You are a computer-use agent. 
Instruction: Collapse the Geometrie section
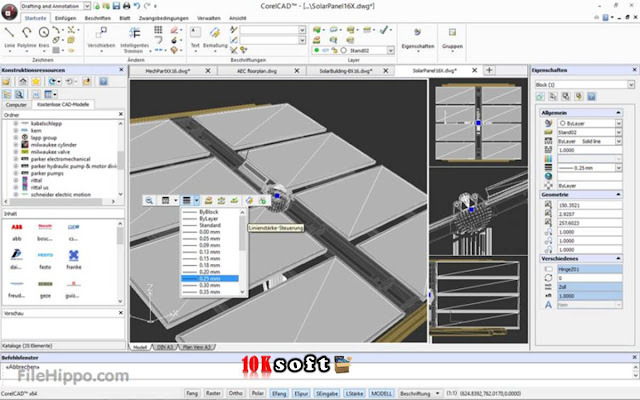click(x=618, y=195)
